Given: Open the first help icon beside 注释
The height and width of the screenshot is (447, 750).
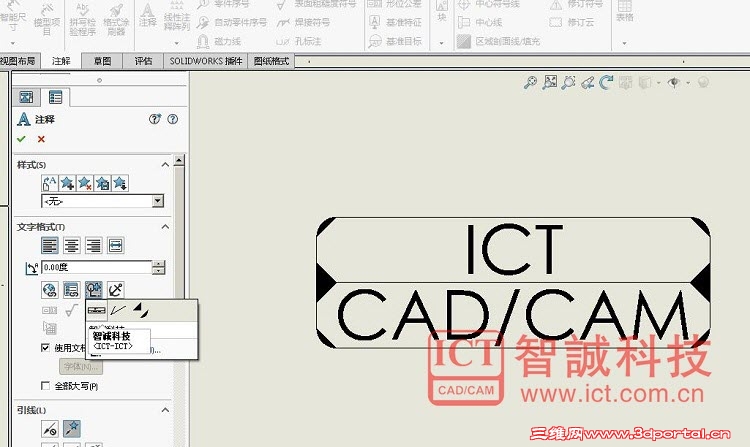Looking at the screenshot, I should (154, 119).
